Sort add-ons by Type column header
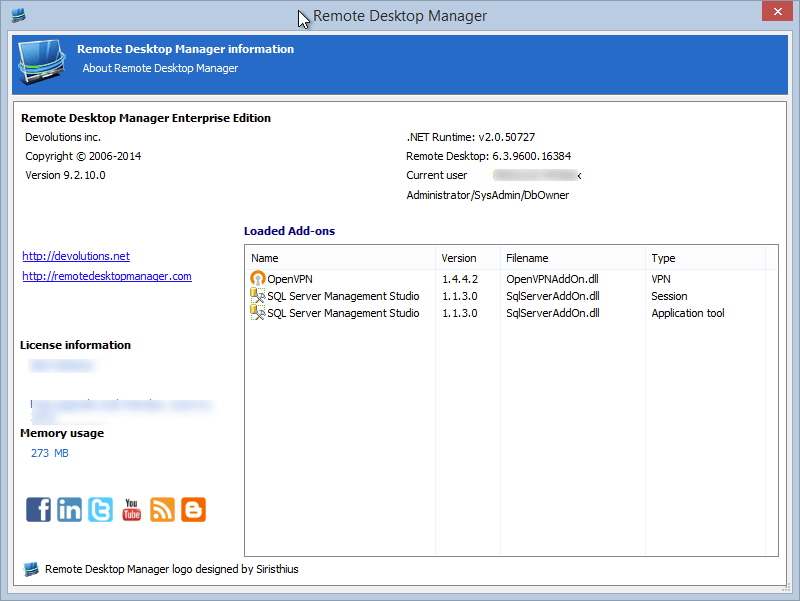 pos(705,258)
